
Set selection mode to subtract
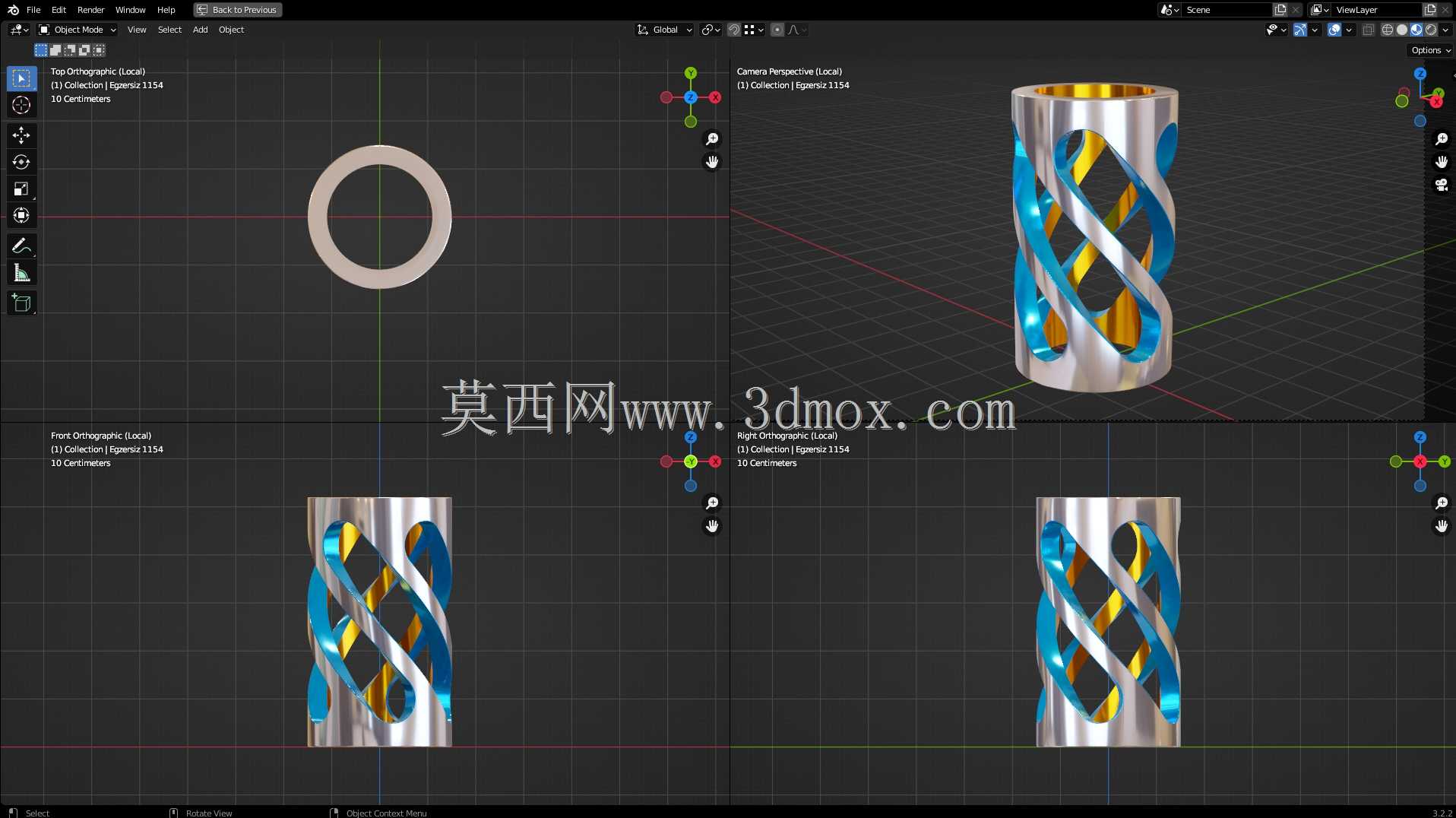(70, 50)
